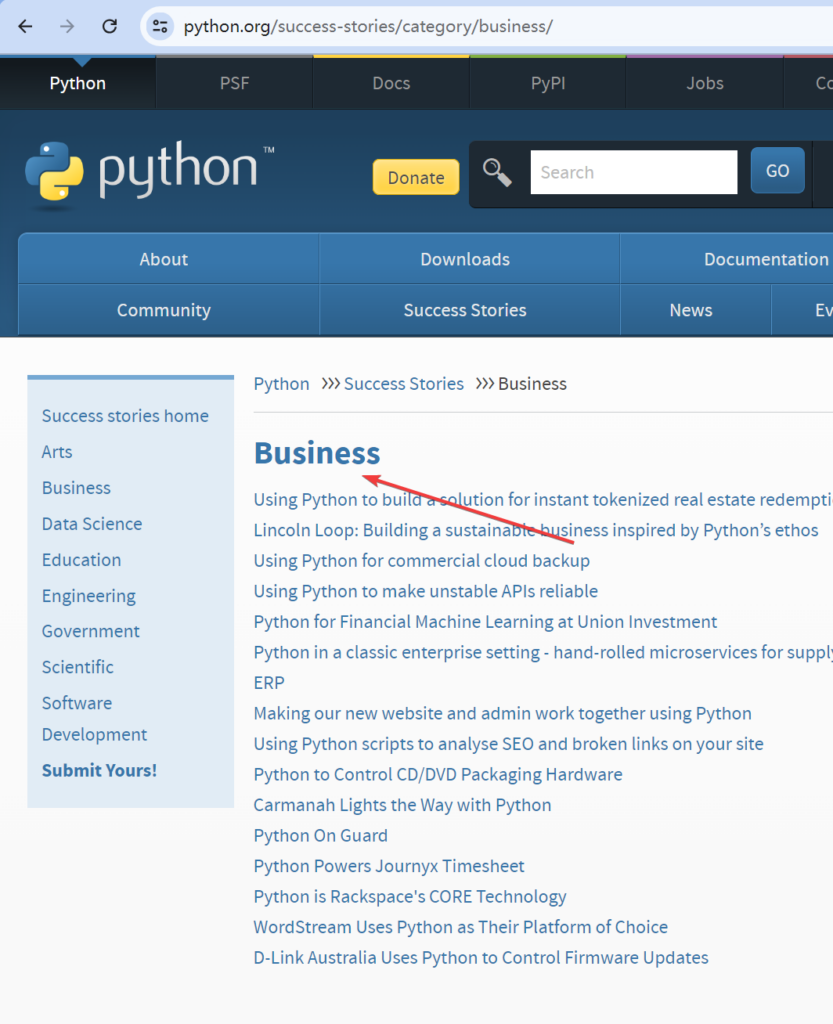The height and width of the screenshot is (1024, 833).
Task: Click the magnifying glass search icon
Action: [x=497, y=172]
